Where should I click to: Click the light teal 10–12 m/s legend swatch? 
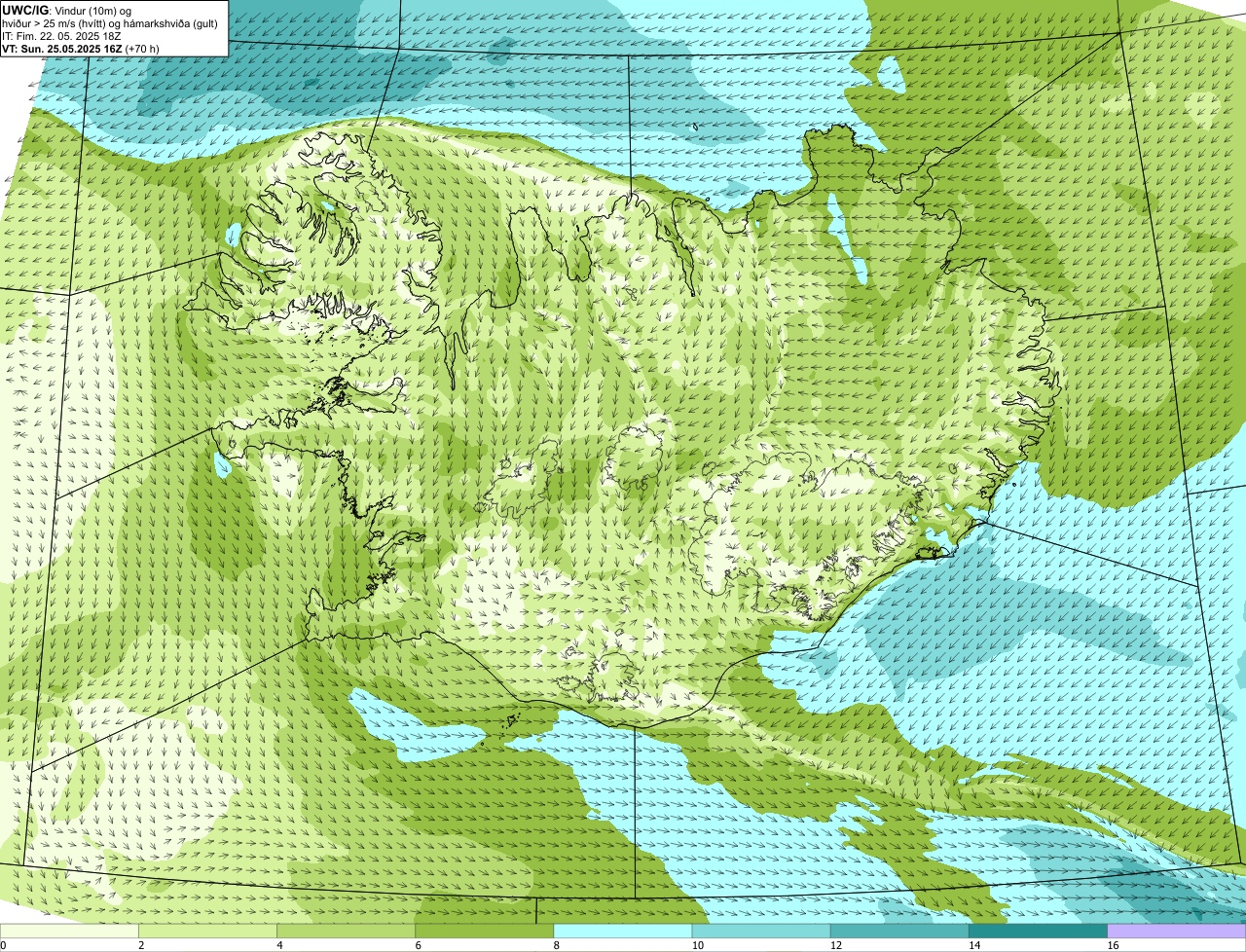[761, 932]
